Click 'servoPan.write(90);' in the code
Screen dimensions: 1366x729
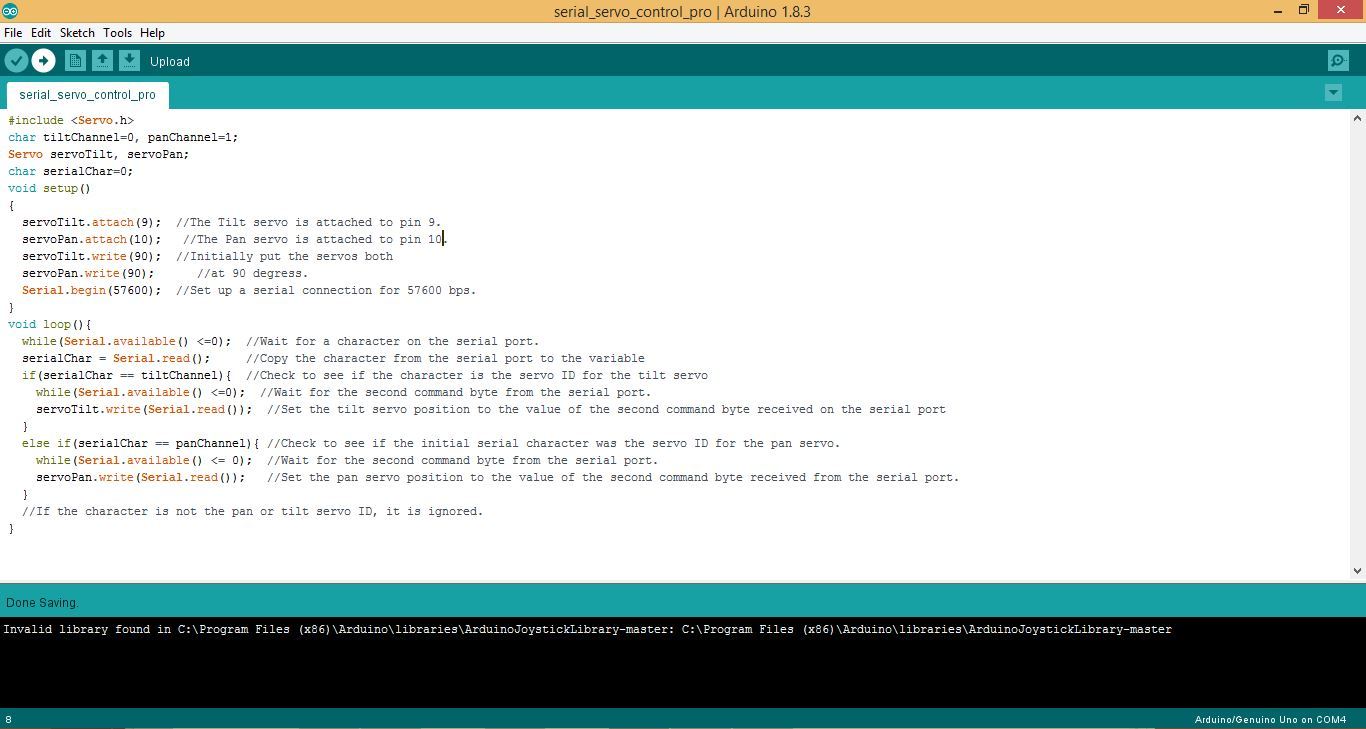coord(88,273)
